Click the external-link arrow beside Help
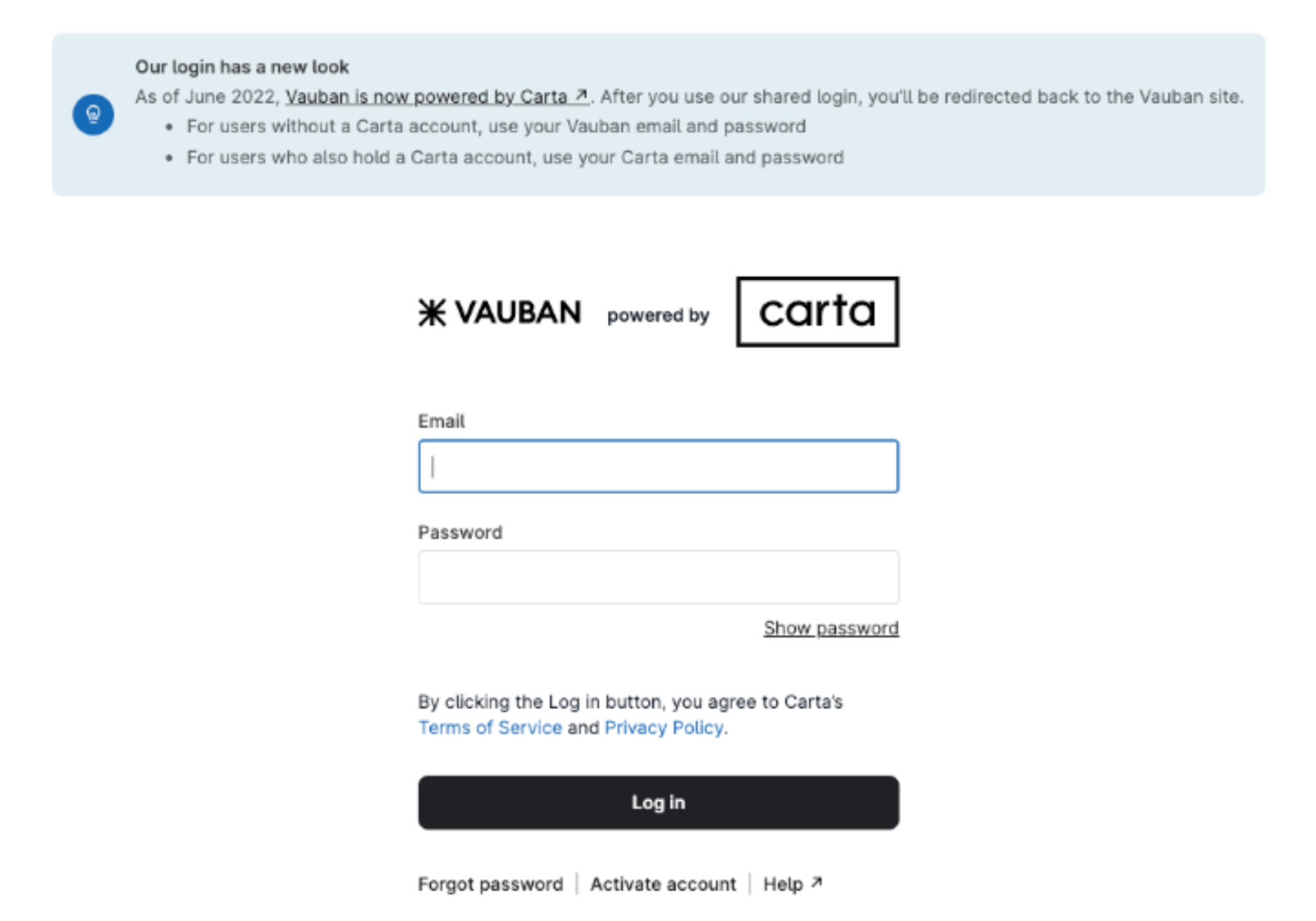The height and width of the screenshot is (921, 1316). [x=816, y=882]
